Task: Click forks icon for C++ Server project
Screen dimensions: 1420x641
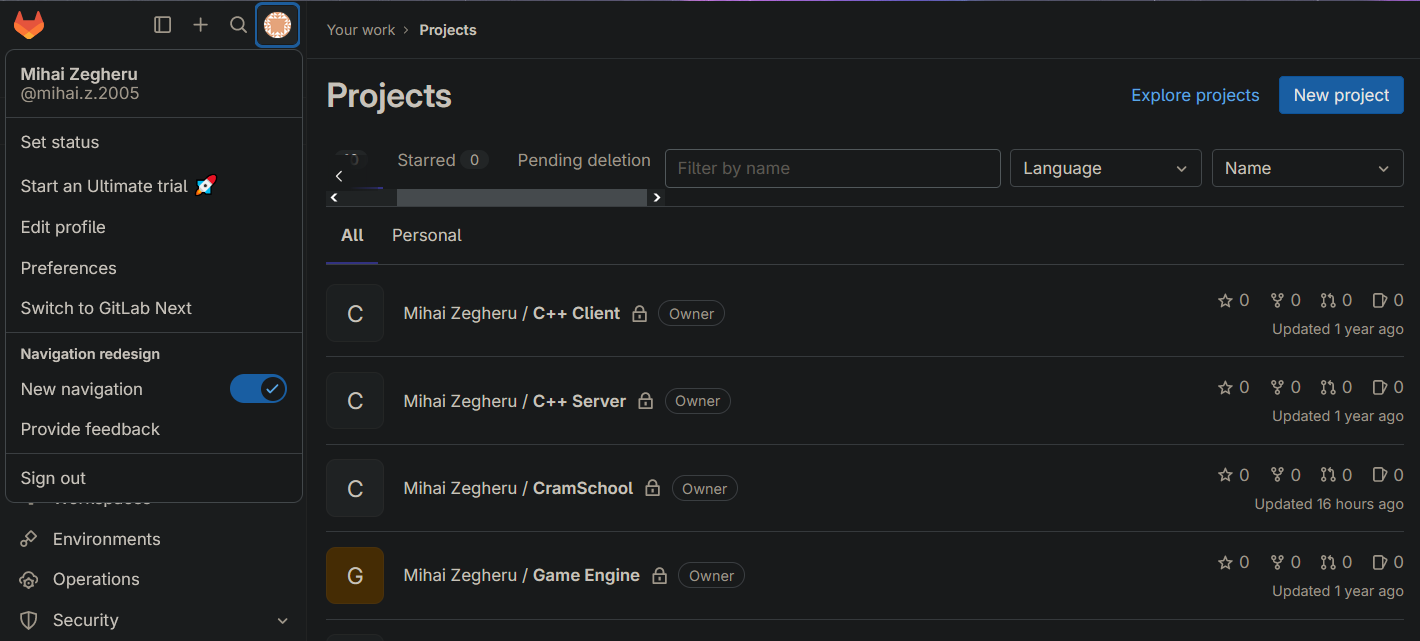Action: coord(1277,388)
